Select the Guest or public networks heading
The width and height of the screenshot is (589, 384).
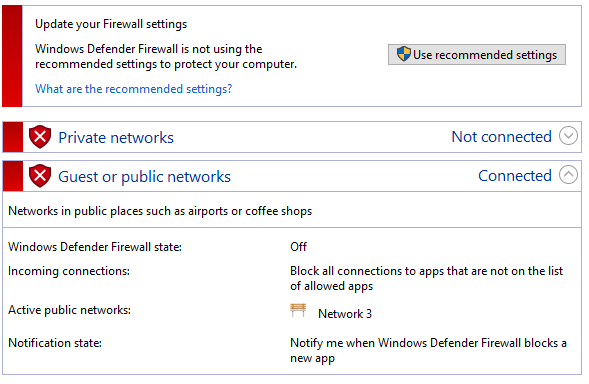[144, 177]
